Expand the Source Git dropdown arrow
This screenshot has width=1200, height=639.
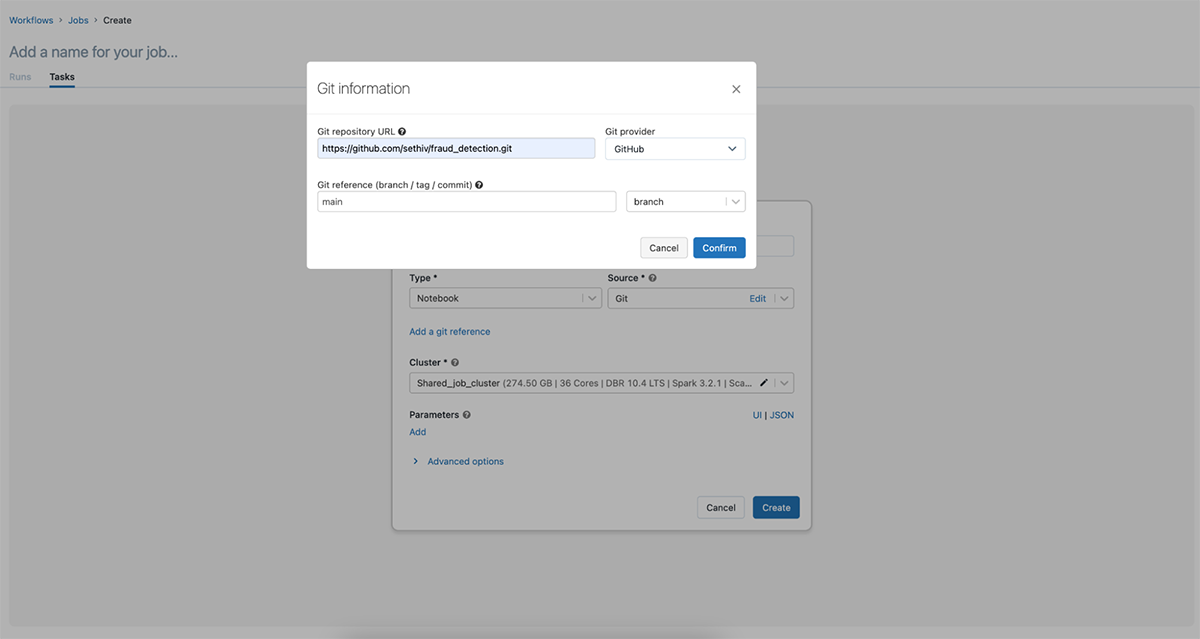click(x=784, y=298)
